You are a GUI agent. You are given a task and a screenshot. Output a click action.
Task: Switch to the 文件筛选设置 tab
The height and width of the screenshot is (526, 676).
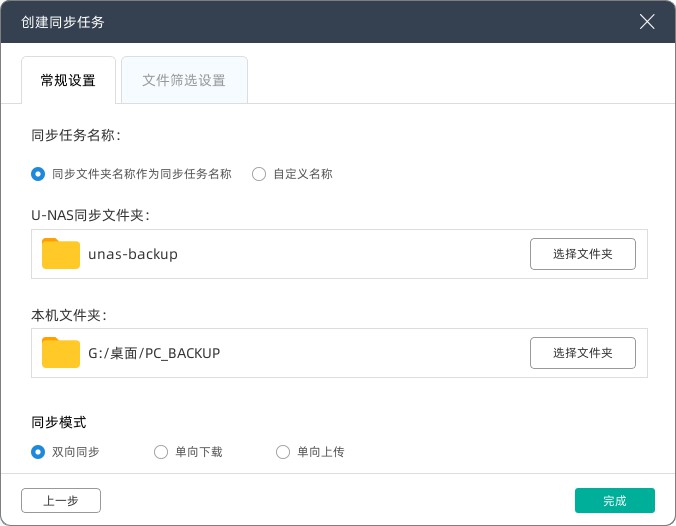pos(184,80)
